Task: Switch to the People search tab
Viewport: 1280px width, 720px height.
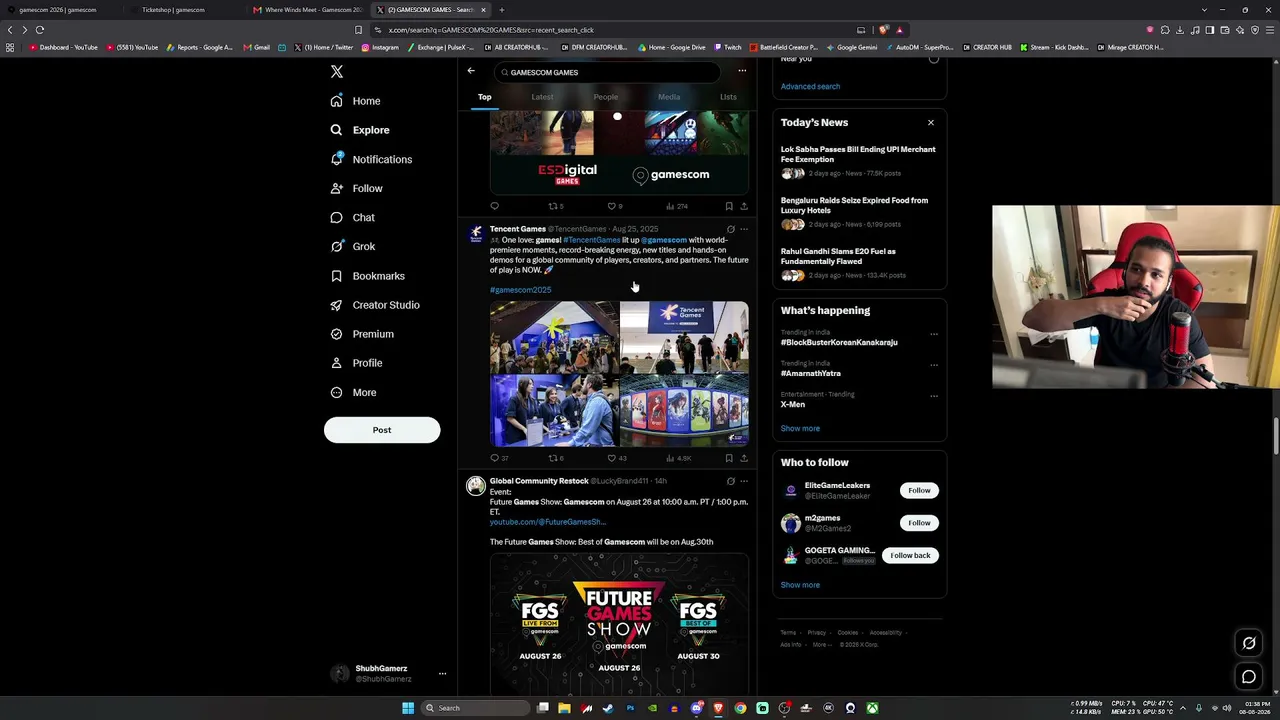Action: click(605, 97)
